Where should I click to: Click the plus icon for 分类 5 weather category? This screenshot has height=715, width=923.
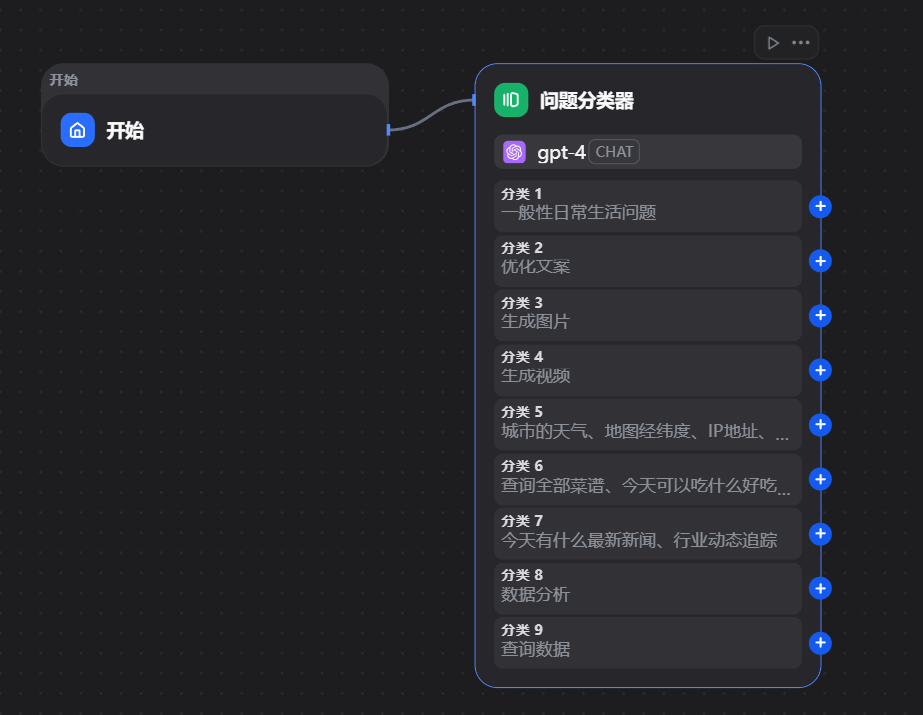coord(820,425)
